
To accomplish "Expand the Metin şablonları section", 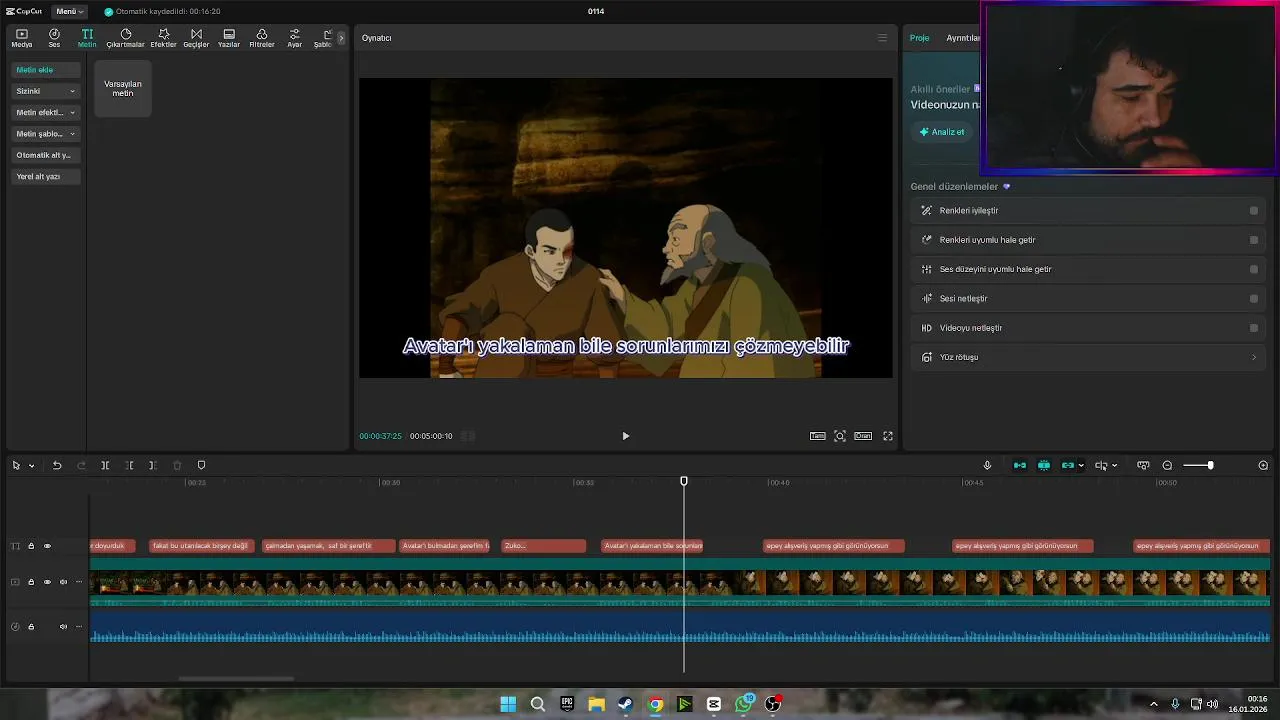I will click(x=46, y=133).
